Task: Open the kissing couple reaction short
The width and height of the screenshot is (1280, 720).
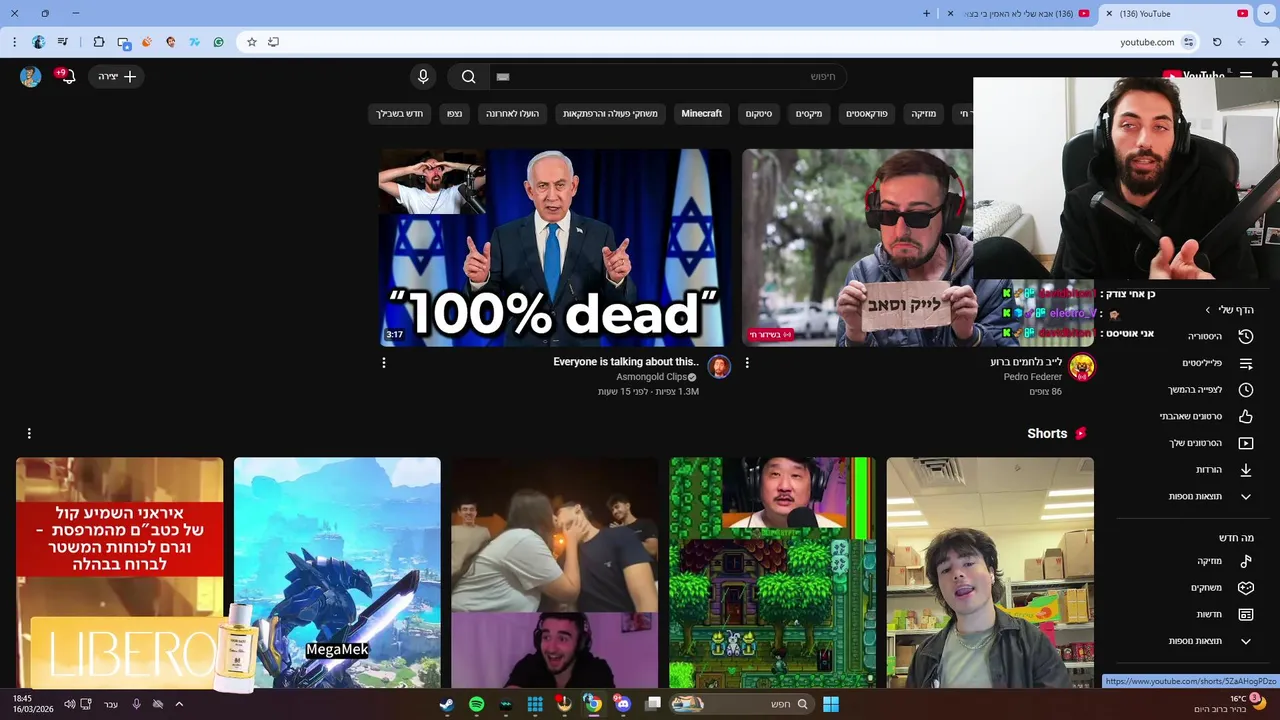Action: pyautogui.click(x=555, y=574)
